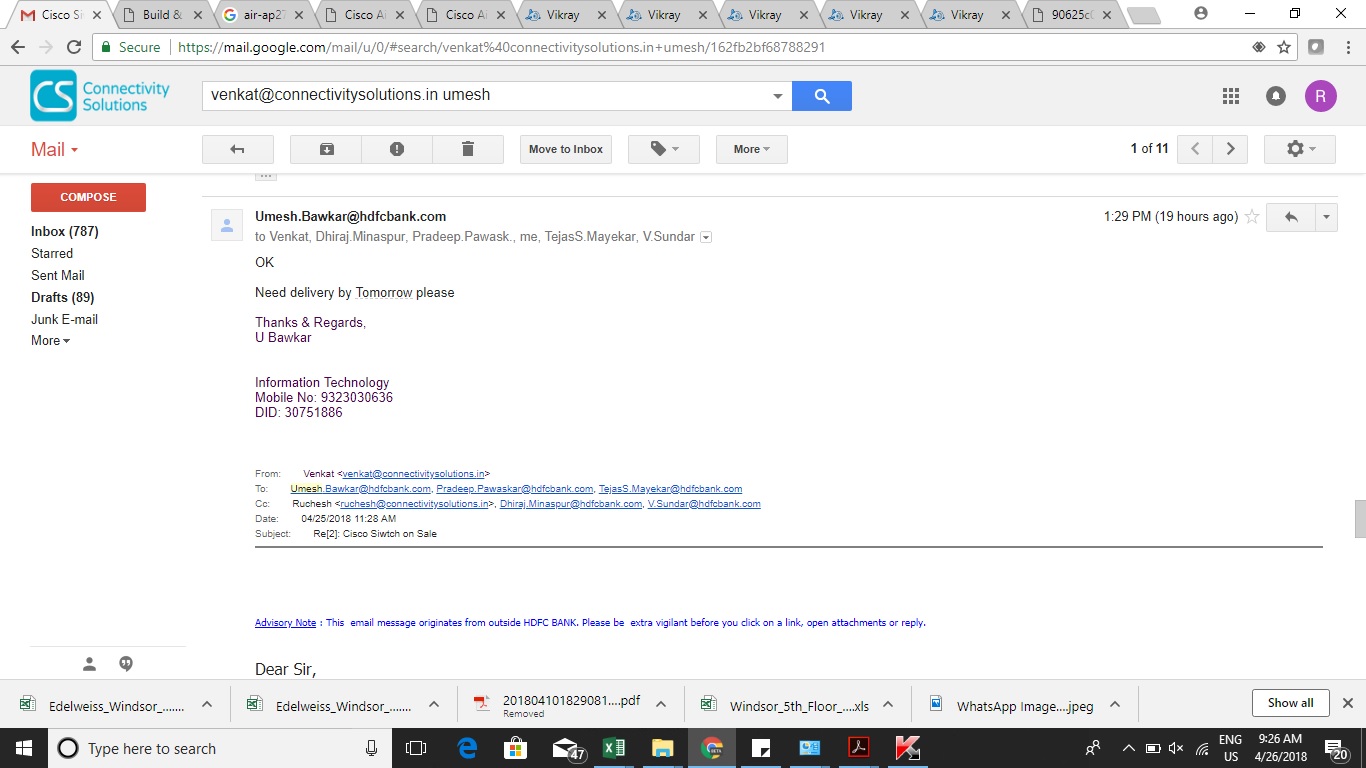Viewport: 1366px width, 768px height.
Task: Click the Move to Inbox button
Action: click(x=565, y=149)
